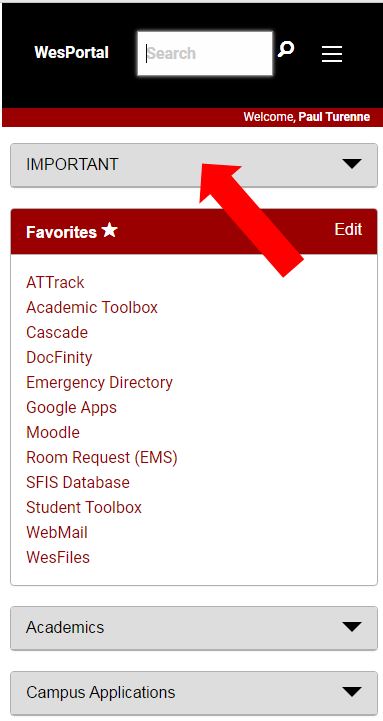Open the hamburger menu icon
Viewport: 383px width, 721px height.
pyautogui.click(x=332, y=54)
